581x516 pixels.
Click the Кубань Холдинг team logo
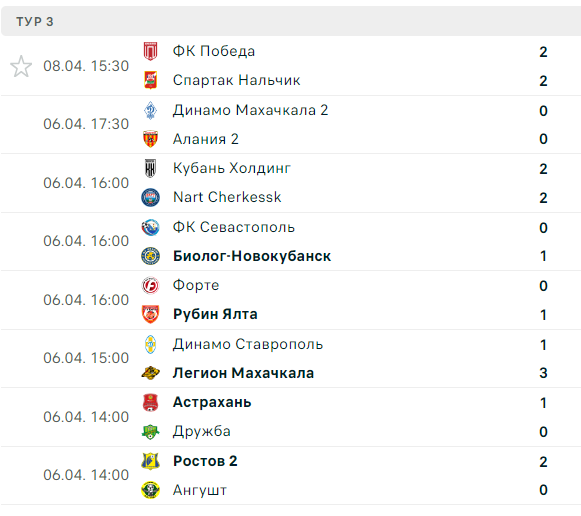coord(150,168)
